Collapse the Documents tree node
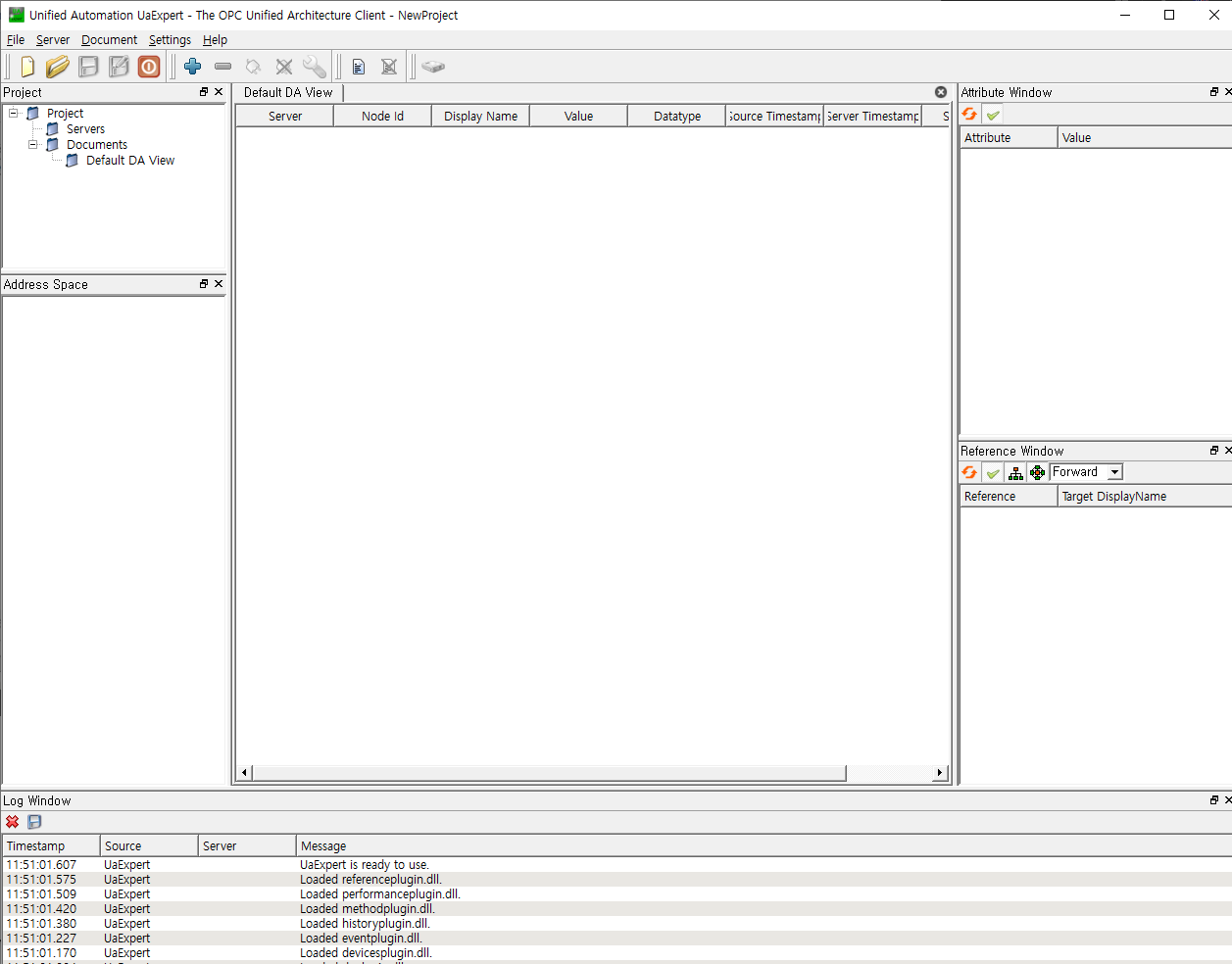 [x=33, y=145]
